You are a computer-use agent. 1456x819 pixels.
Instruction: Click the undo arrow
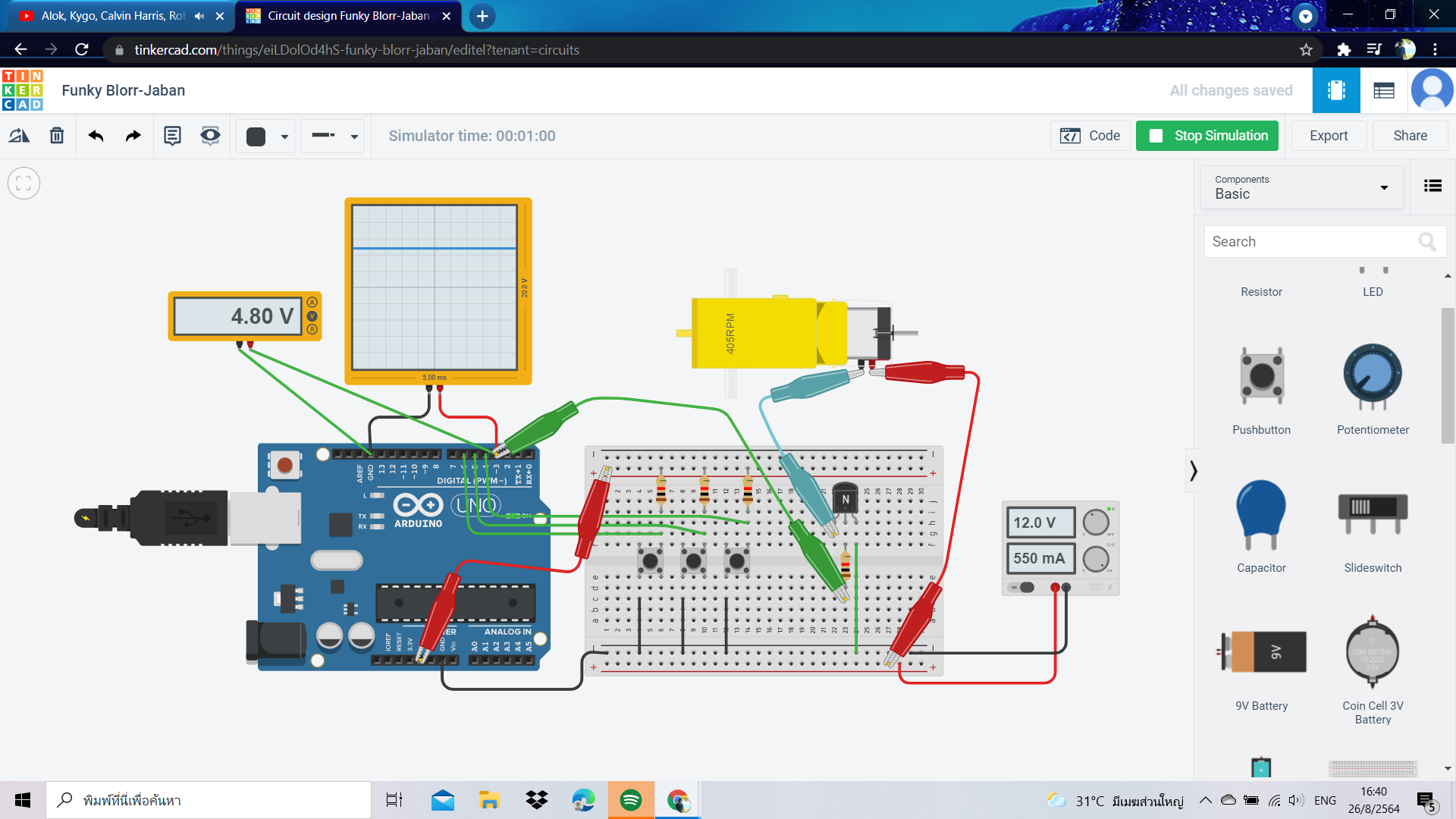pyautogui.click(x=96, y=136)
